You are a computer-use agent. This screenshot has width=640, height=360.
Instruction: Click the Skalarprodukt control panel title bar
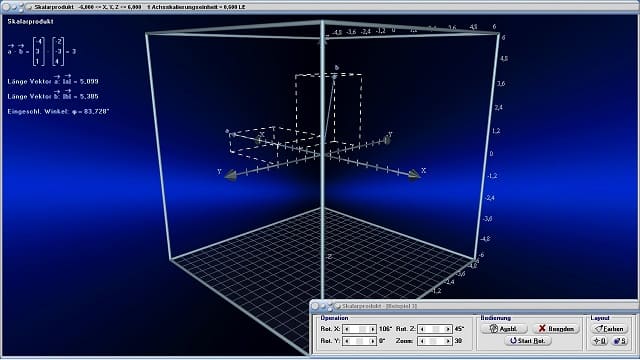click(473, 306)
